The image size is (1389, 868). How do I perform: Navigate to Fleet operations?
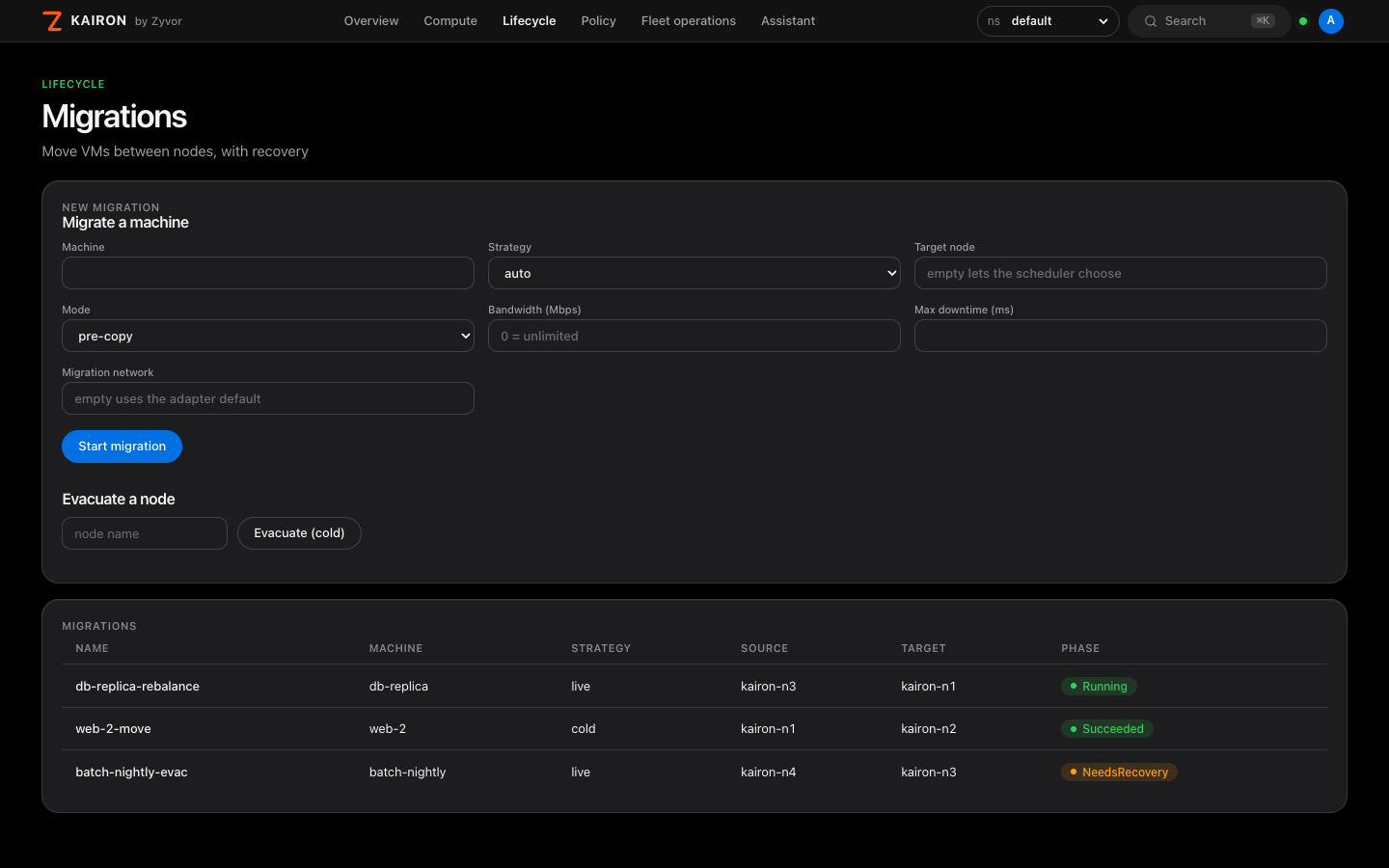pos(689,21)
